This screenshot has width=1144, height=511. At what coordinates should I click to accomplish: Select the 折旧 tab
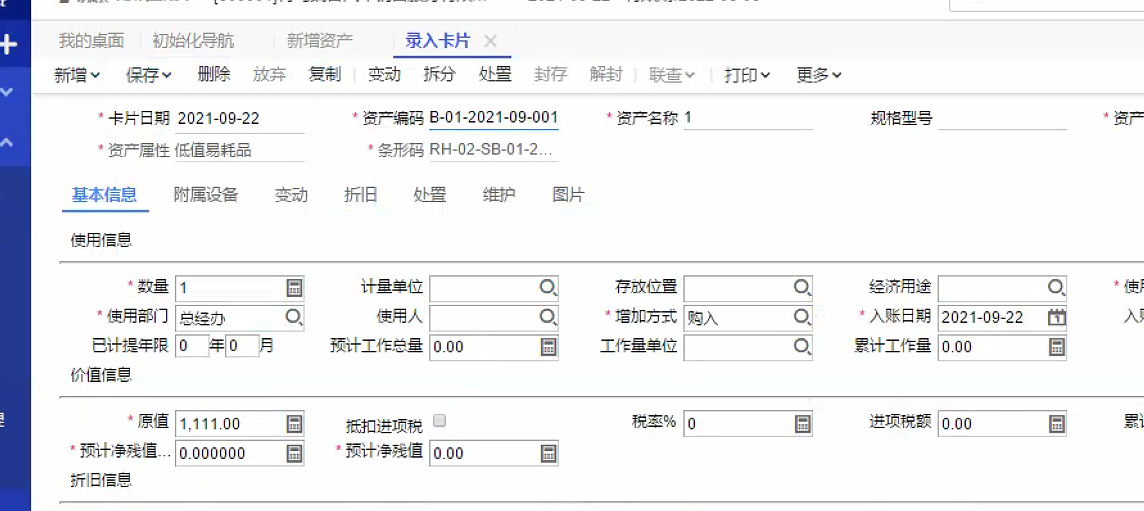(360, 195)
